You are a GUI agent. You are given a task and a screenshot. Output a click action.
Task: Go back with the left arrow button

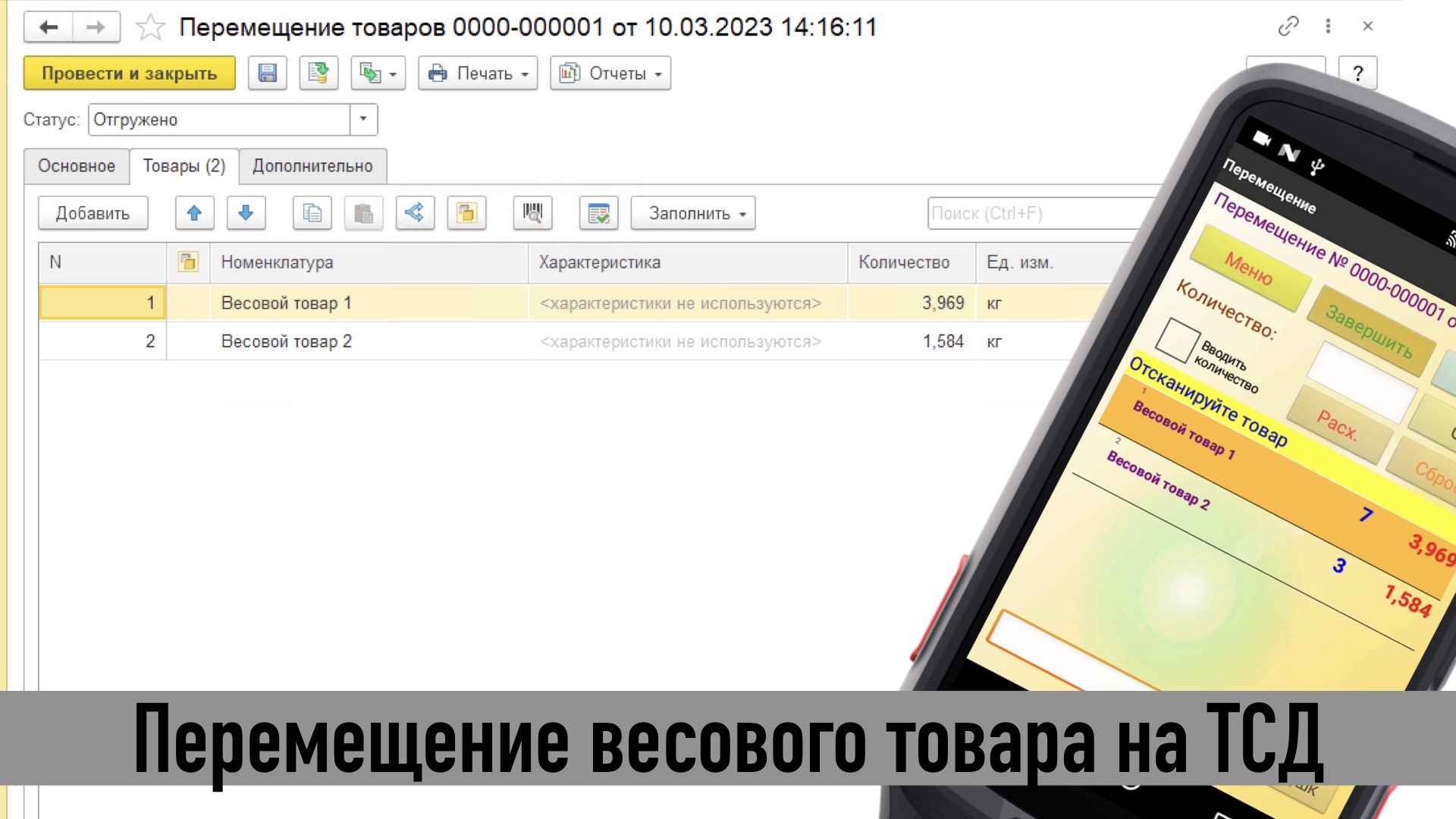pos(49,27)
